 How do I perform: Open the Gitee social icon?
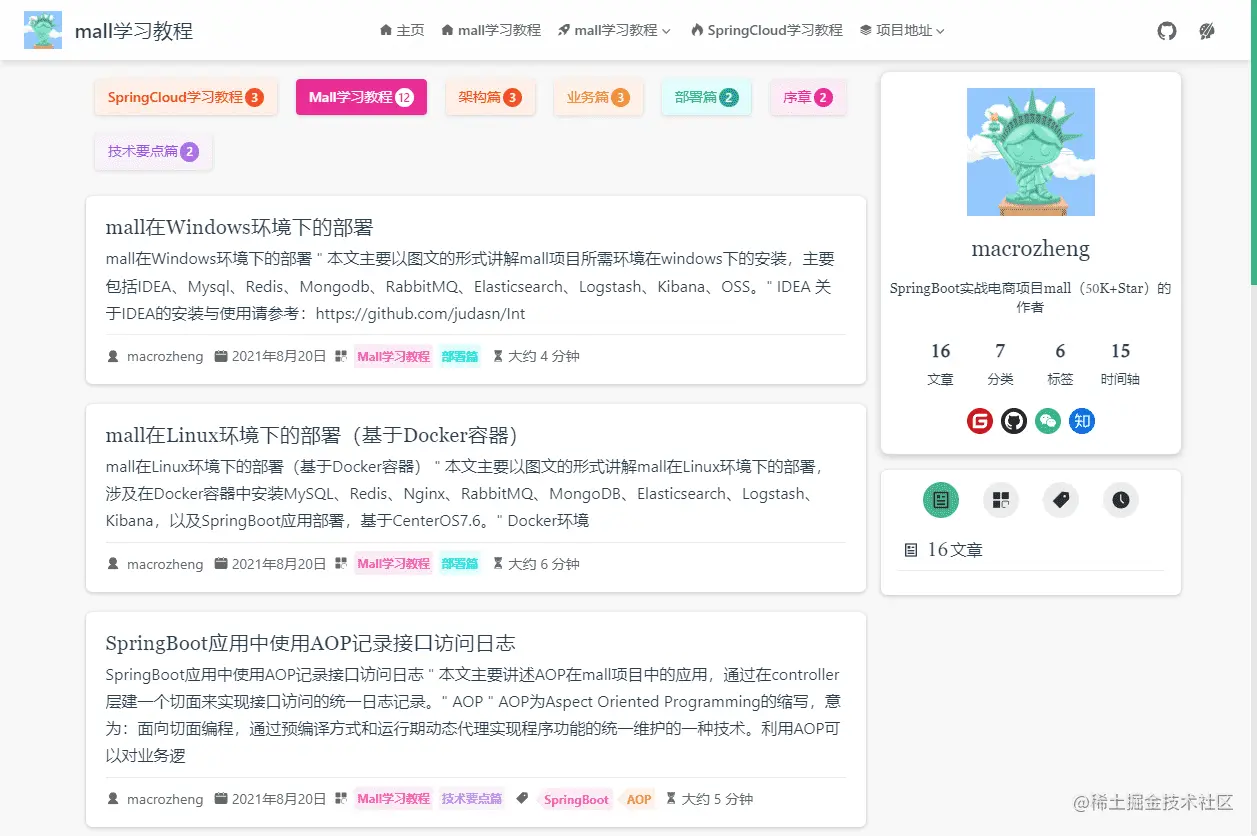[x=980, y=421]
